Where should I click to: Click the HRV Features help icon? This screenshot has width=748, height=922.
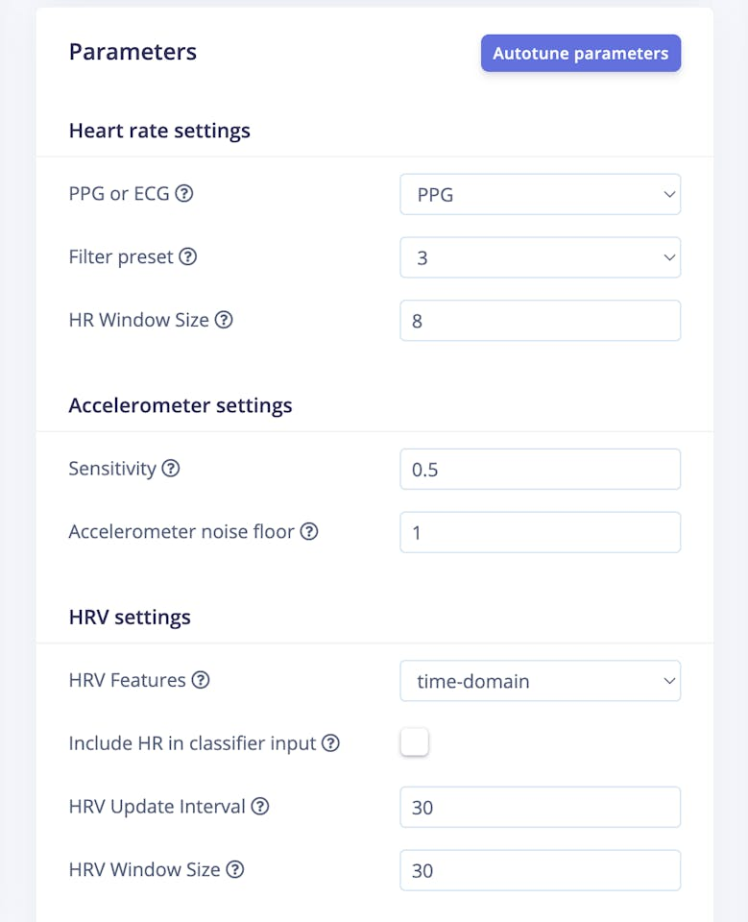click(200, 681)
